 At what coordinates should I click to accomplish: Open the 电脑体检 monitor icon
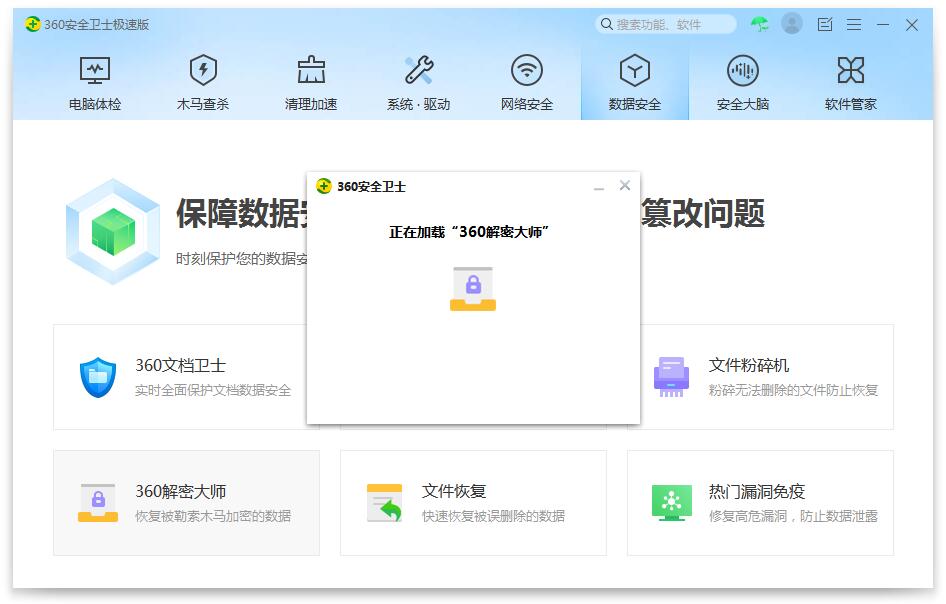click(x=95, y=71)
